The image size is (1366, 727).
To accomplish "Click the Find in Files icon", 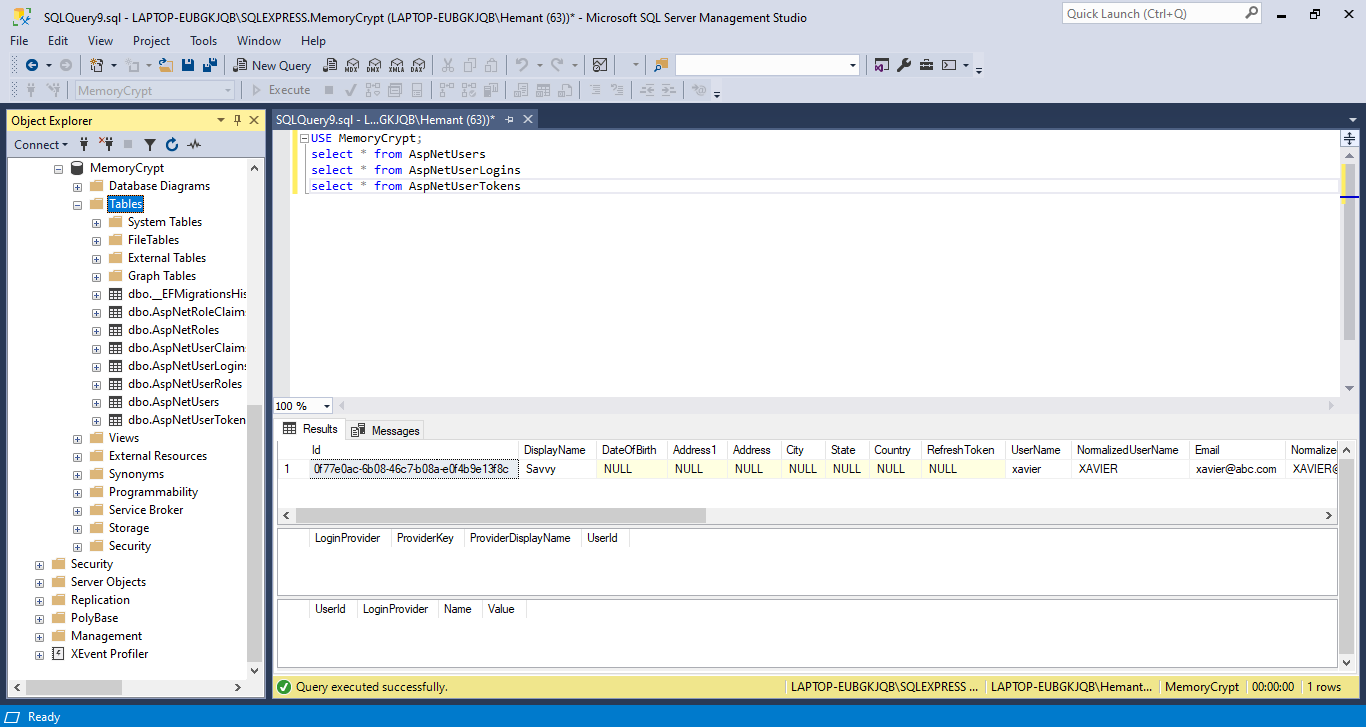I will click(660, 65).
